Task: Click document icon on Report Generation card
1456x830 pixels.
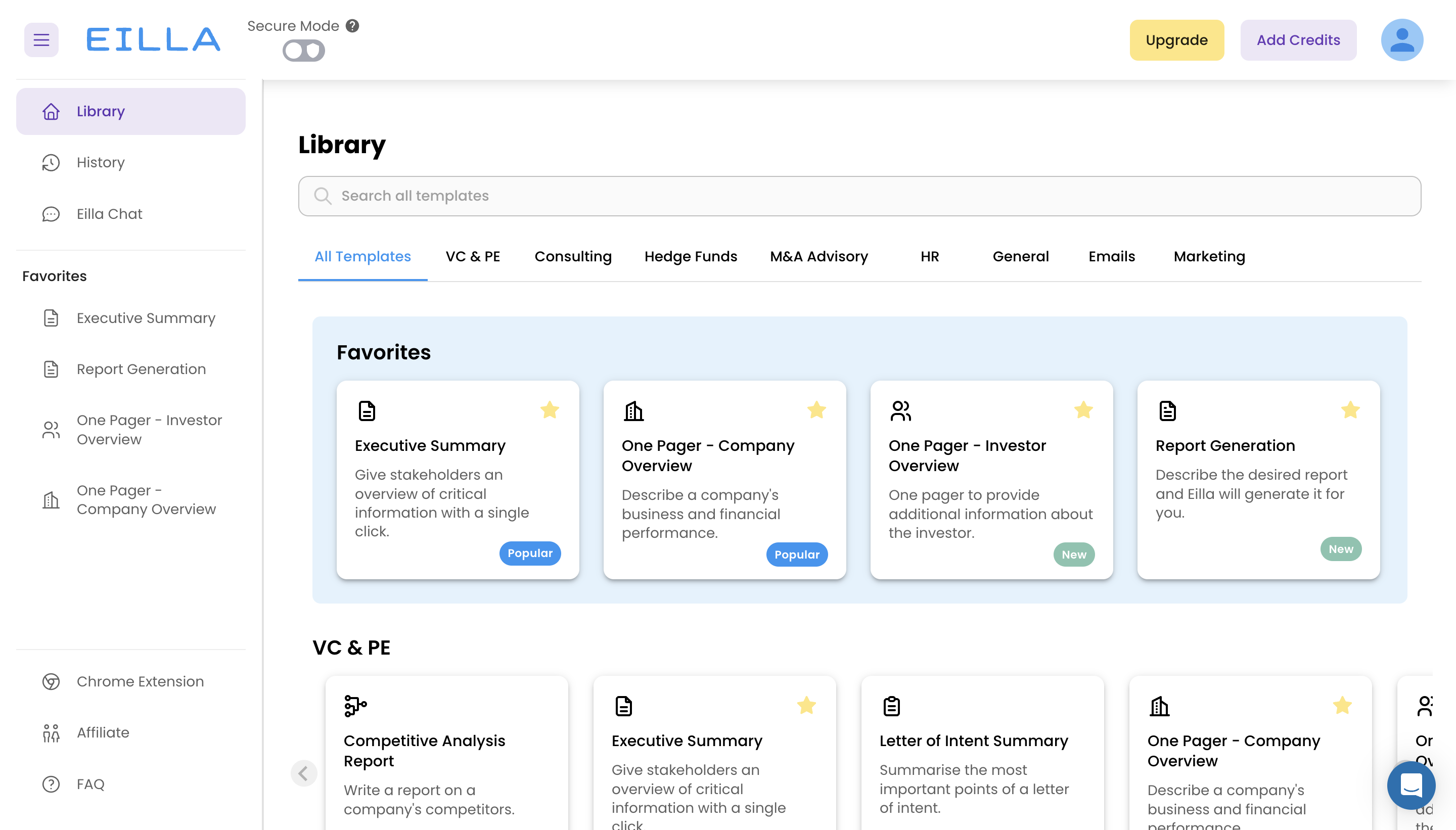Action: 1167,411
